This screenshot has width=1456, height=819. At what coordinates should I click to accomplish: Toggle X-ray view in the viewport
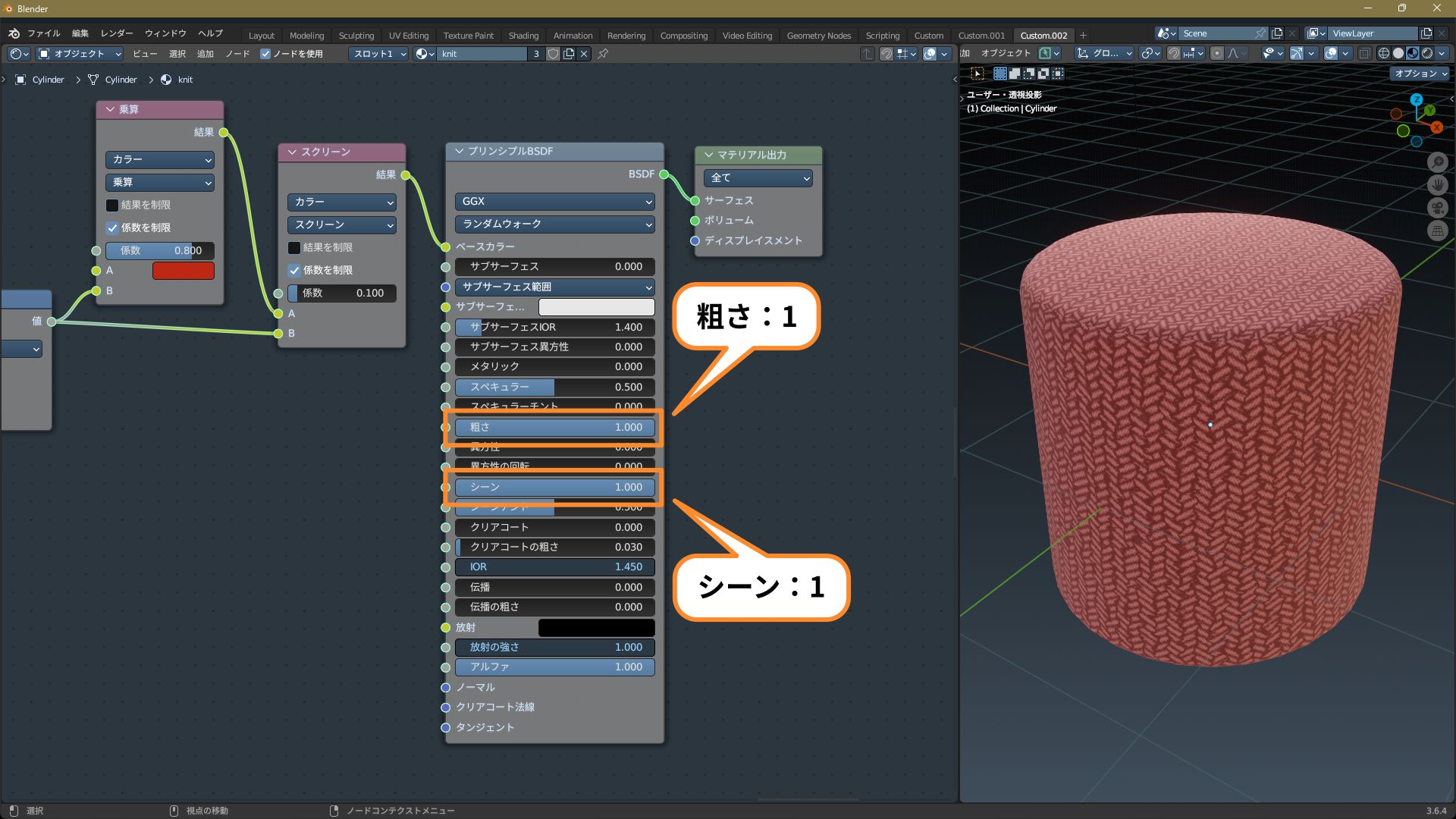pyautogui.click(x=1364, y=53)
